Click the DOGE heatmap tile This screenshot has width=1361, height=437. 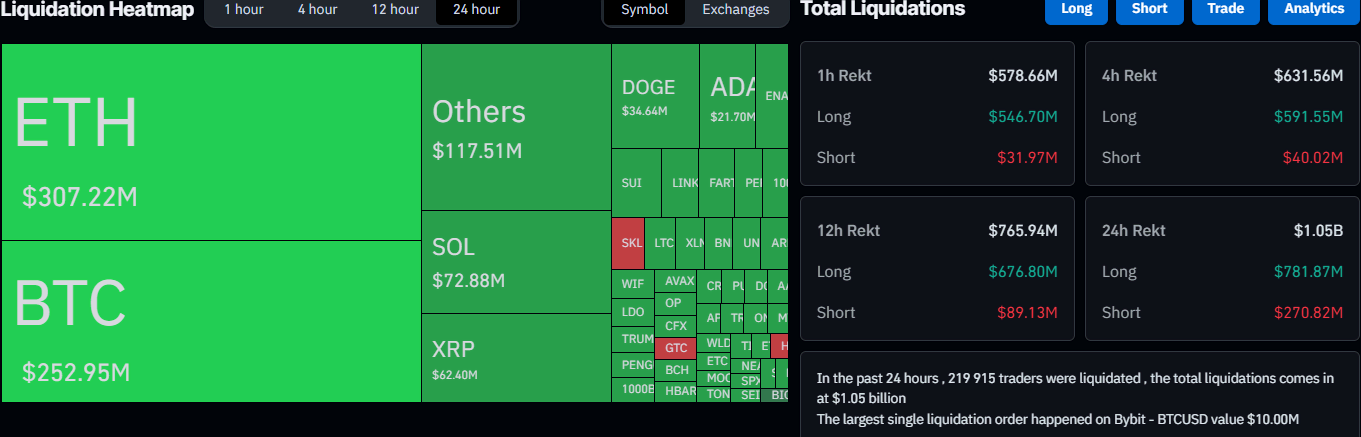click(655, 96)
